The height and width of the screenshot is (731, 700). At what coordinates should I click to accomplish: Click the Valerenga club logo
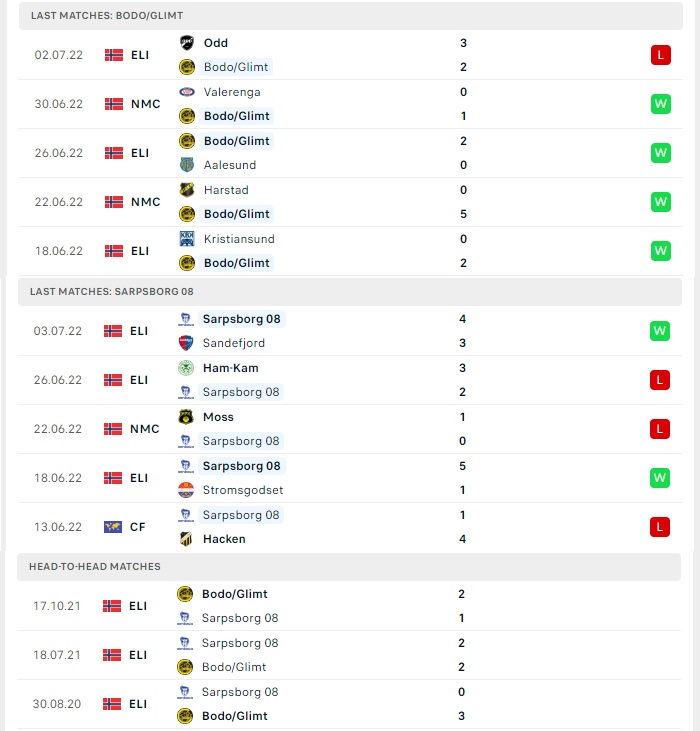187,92
